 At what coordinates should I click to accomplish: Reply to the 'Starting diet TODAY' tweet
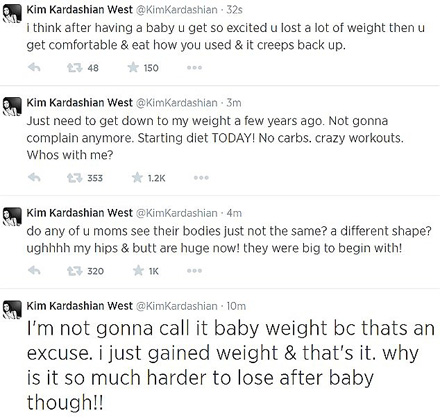(34, 178)
